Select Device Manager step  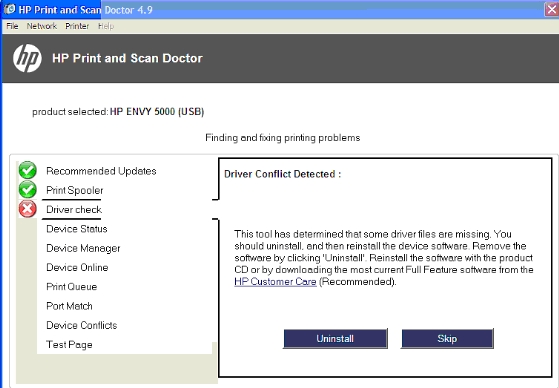(x=83, y=248)
